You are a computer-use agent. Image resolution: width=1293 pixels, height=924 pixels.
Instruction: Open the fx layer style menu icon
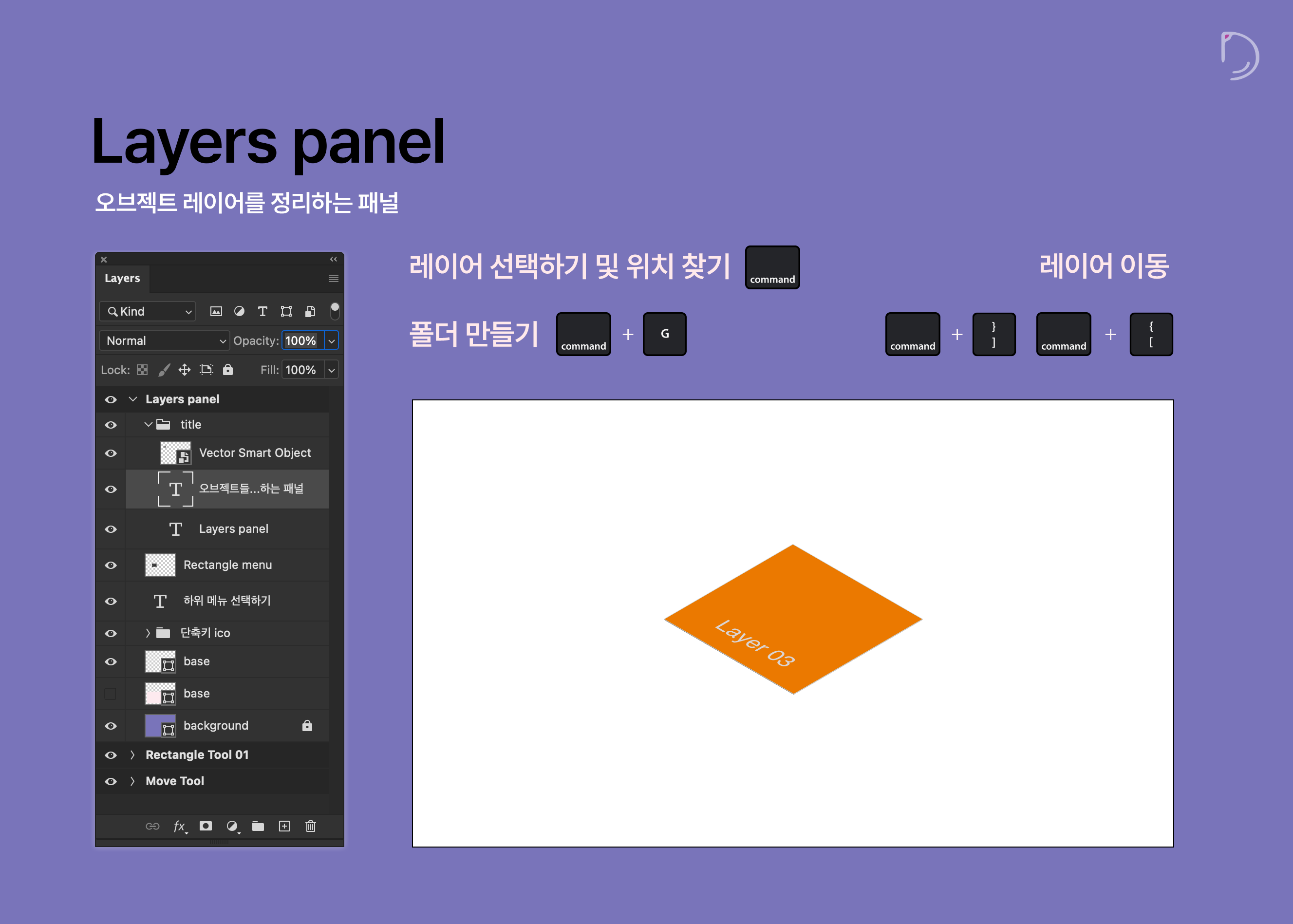coord(179,826)
